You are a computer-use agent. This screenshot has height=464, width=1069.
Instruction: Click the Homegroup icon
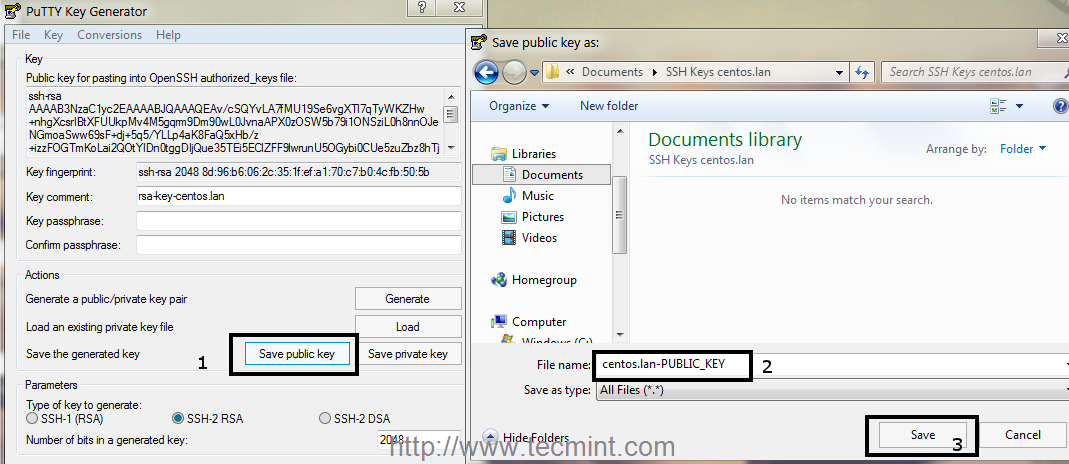point(499,279)
